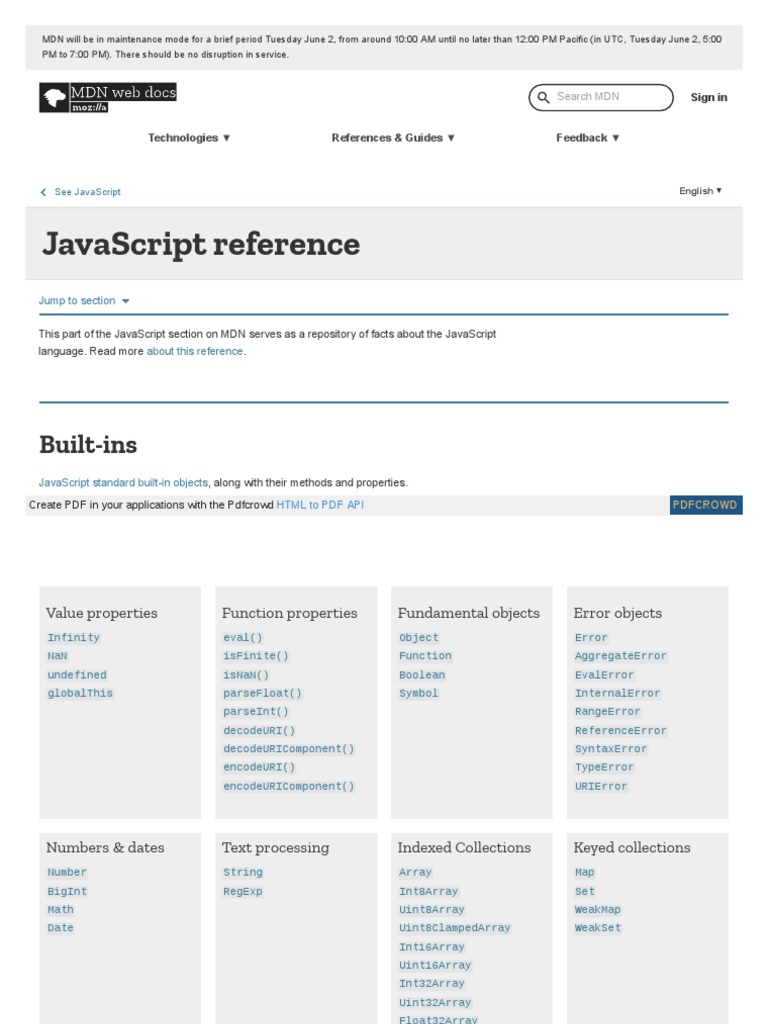Click the PDFCROWD button
This screenshot has height=1024, width=768.
tap(705, 505)
